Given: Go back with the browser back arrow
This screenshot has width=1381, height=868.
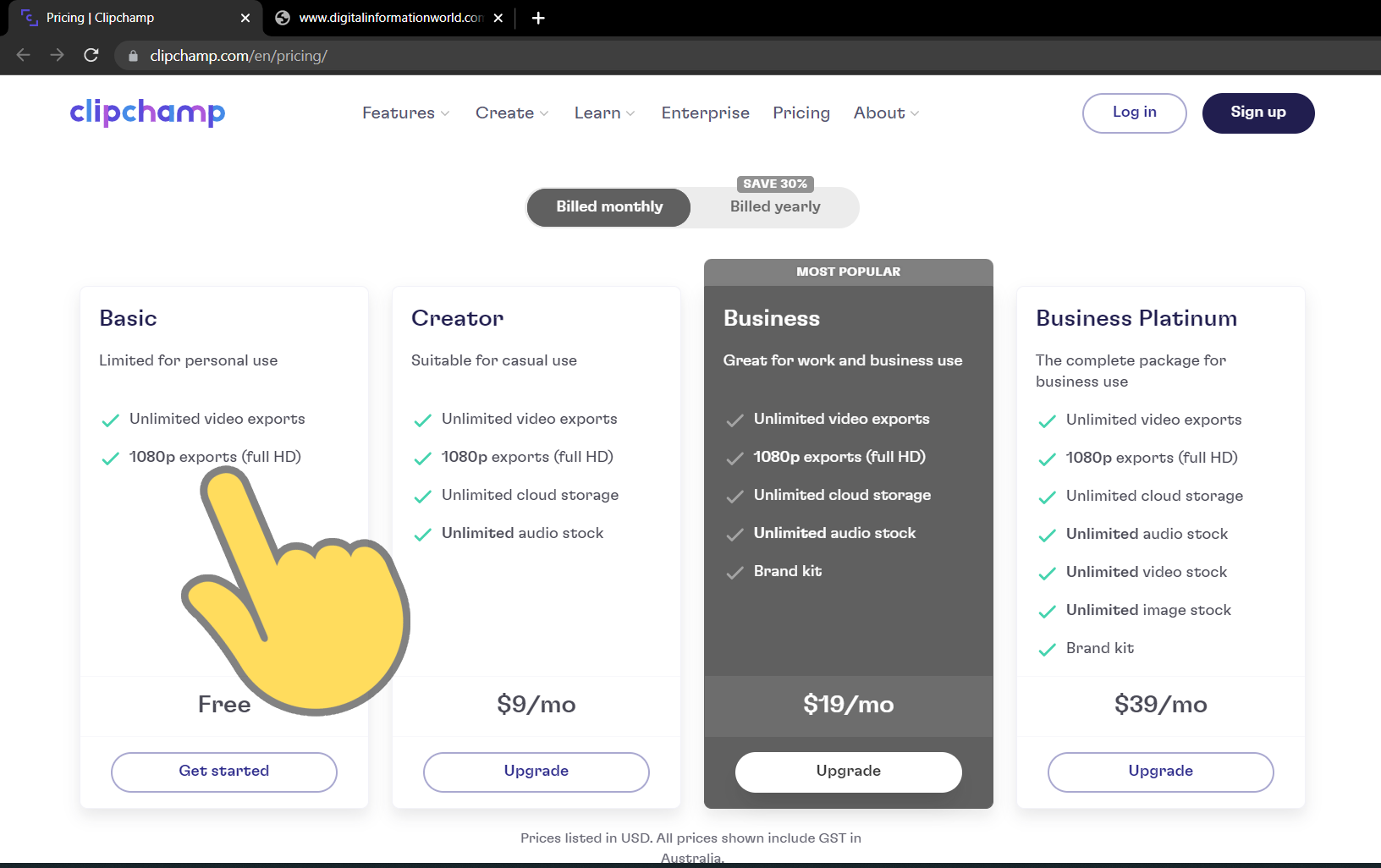Looking at the screenshot, I should coord(23,55).
